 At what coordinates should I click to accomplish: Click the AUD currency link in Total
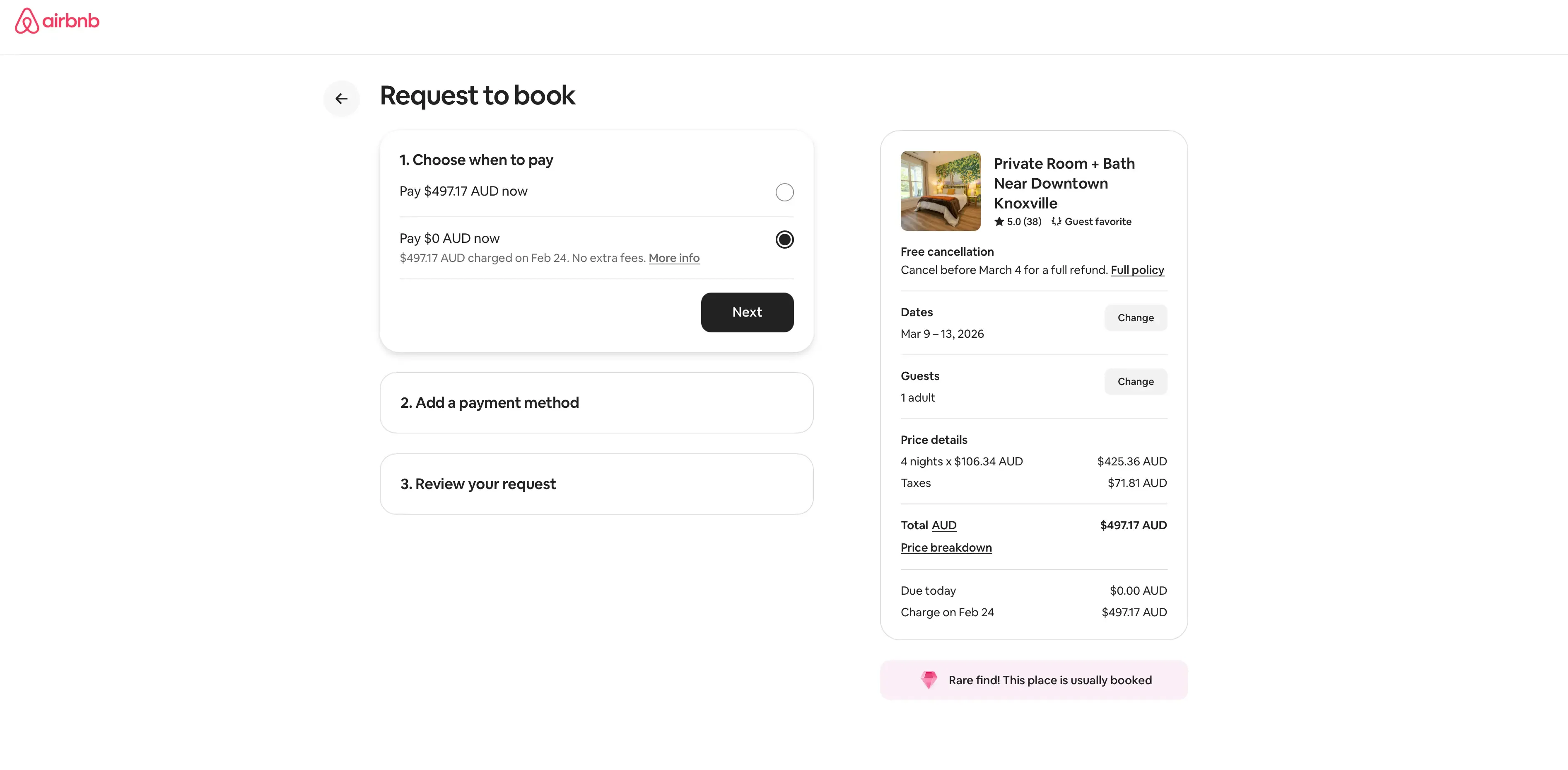pyautogui.click(x=944, y=525)
